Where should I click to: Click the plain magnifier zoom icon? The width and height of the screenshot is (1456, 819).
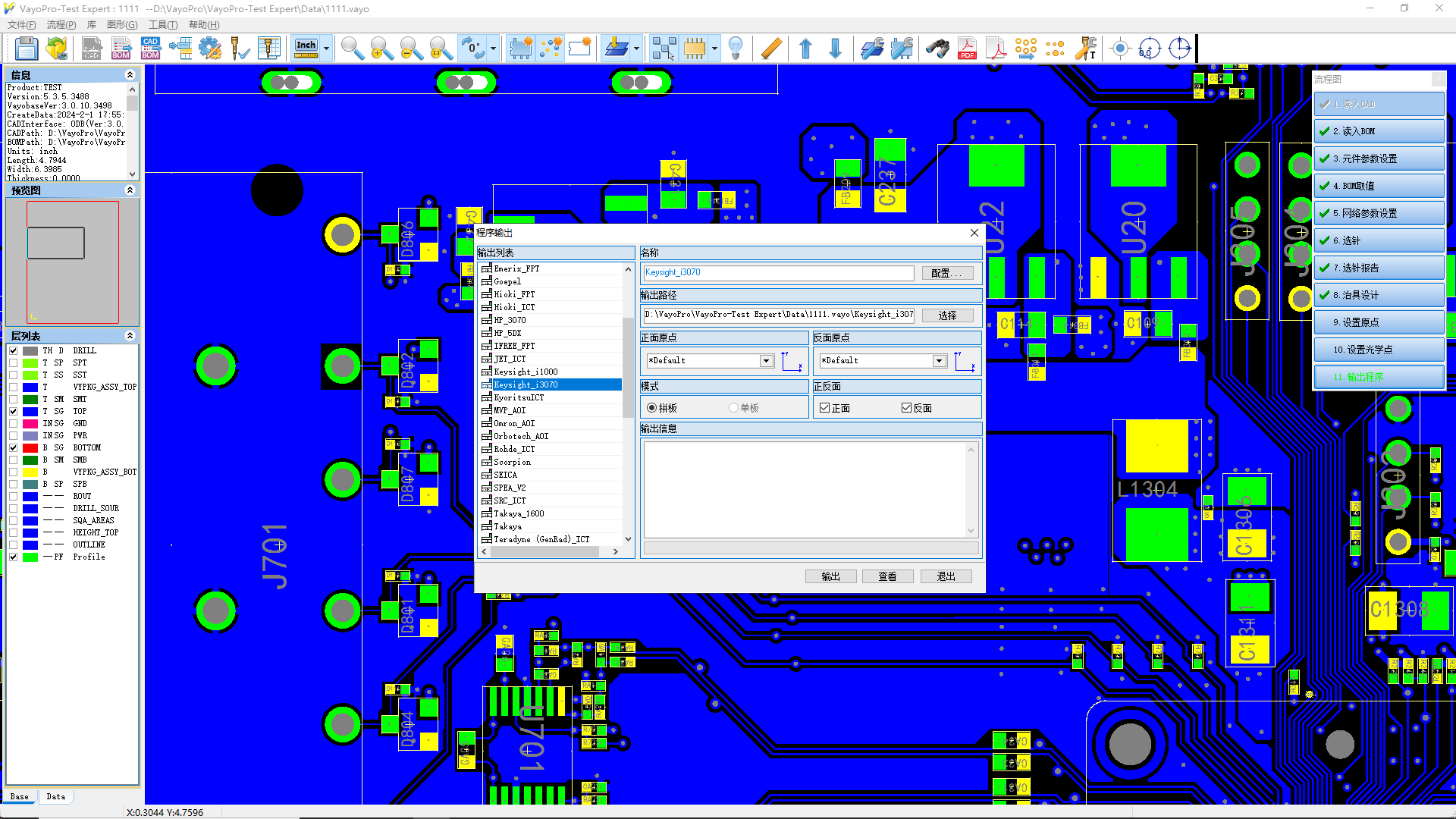click(x=352, y=49)
